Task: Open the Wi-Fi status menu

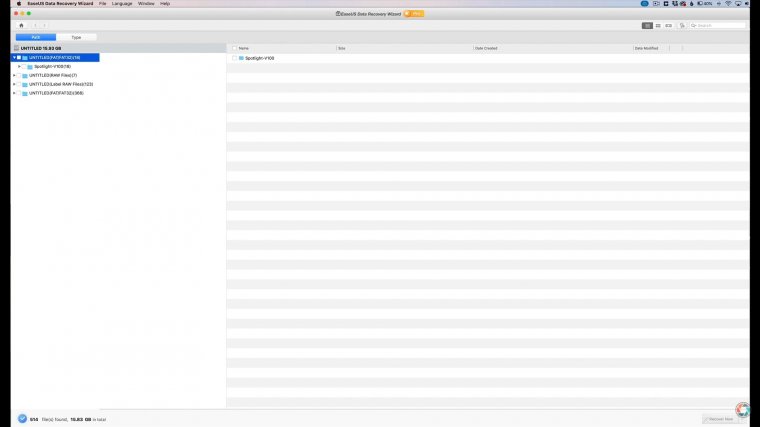Action: coord(728,3)
